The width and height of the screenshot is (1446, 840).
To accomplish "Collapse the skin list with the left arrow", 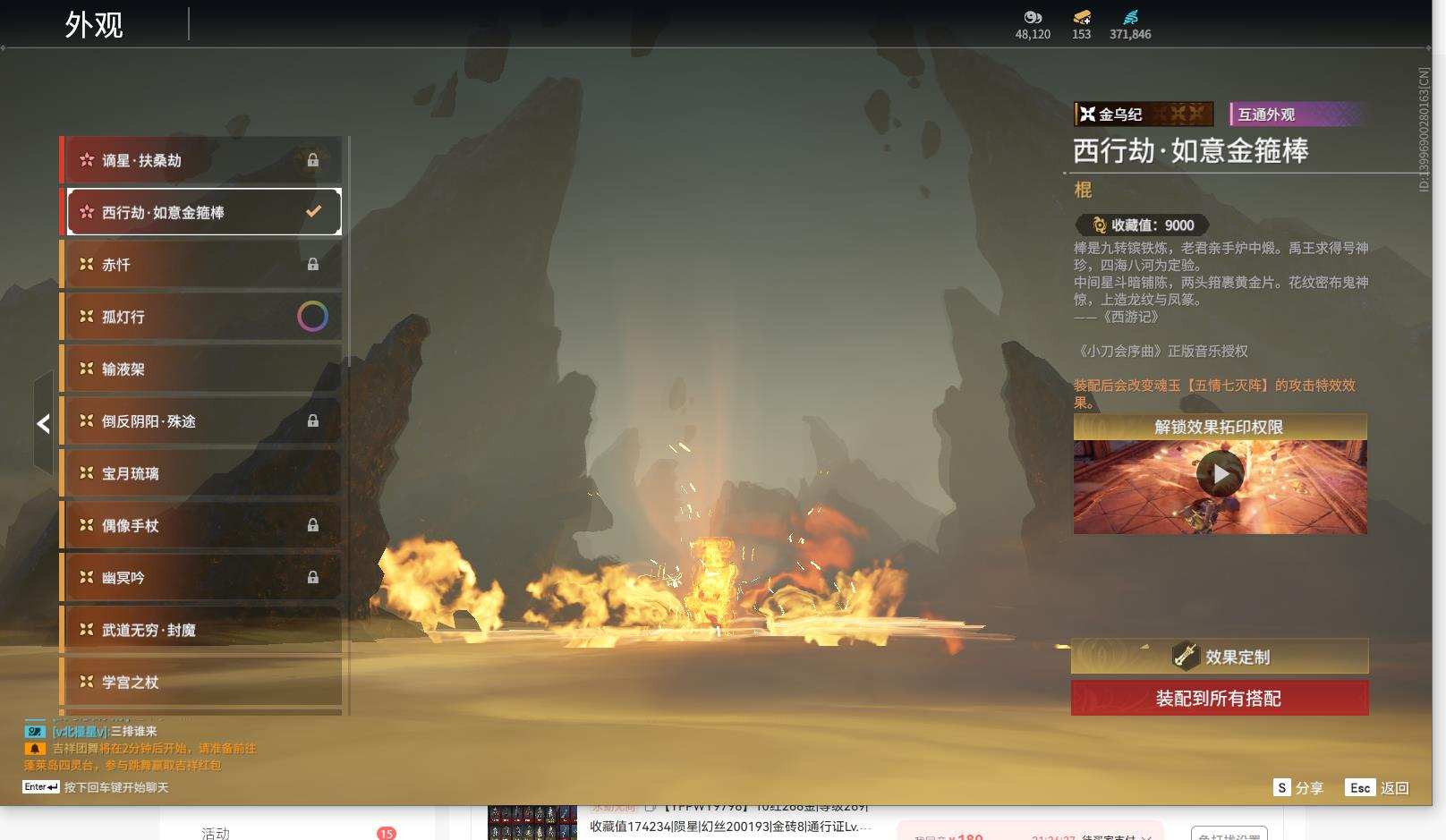I will [43, 423].
